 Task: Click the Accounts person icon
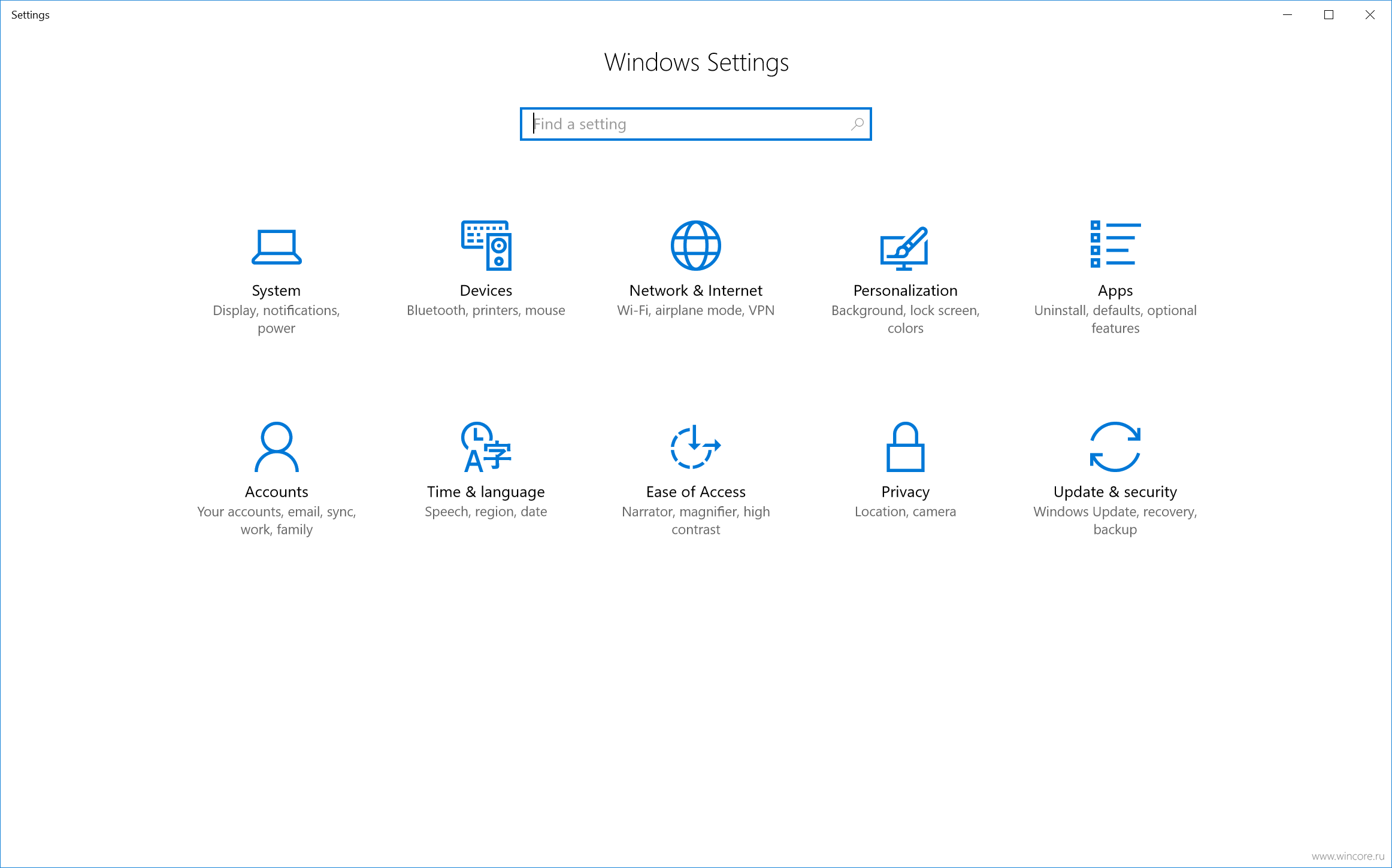(x=276, y=447)
